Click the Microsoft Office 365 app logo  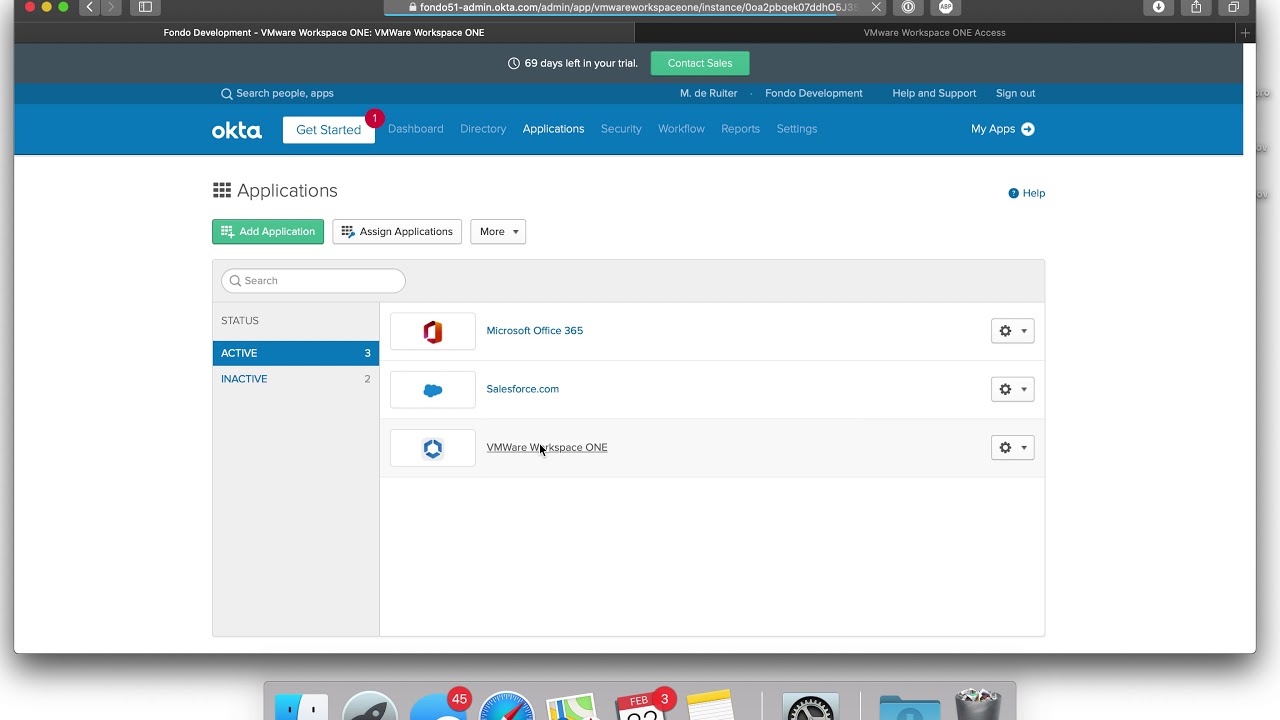tap(433, 331)
